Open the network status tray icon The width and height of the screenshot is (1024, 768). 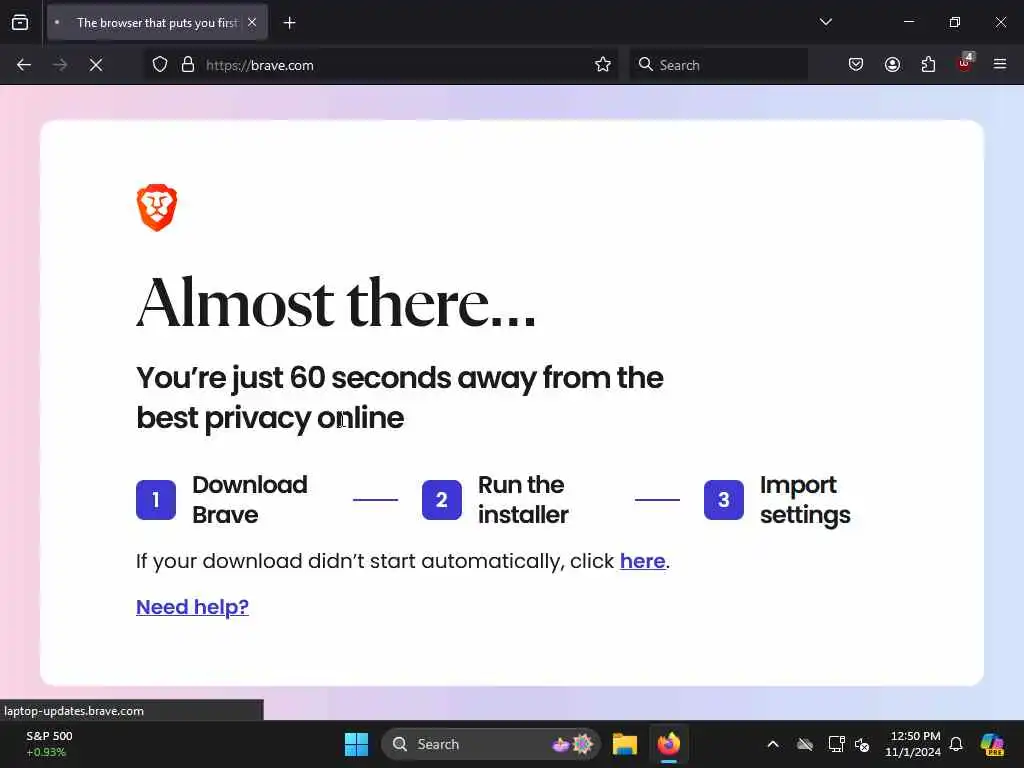(x=836, y=744)
